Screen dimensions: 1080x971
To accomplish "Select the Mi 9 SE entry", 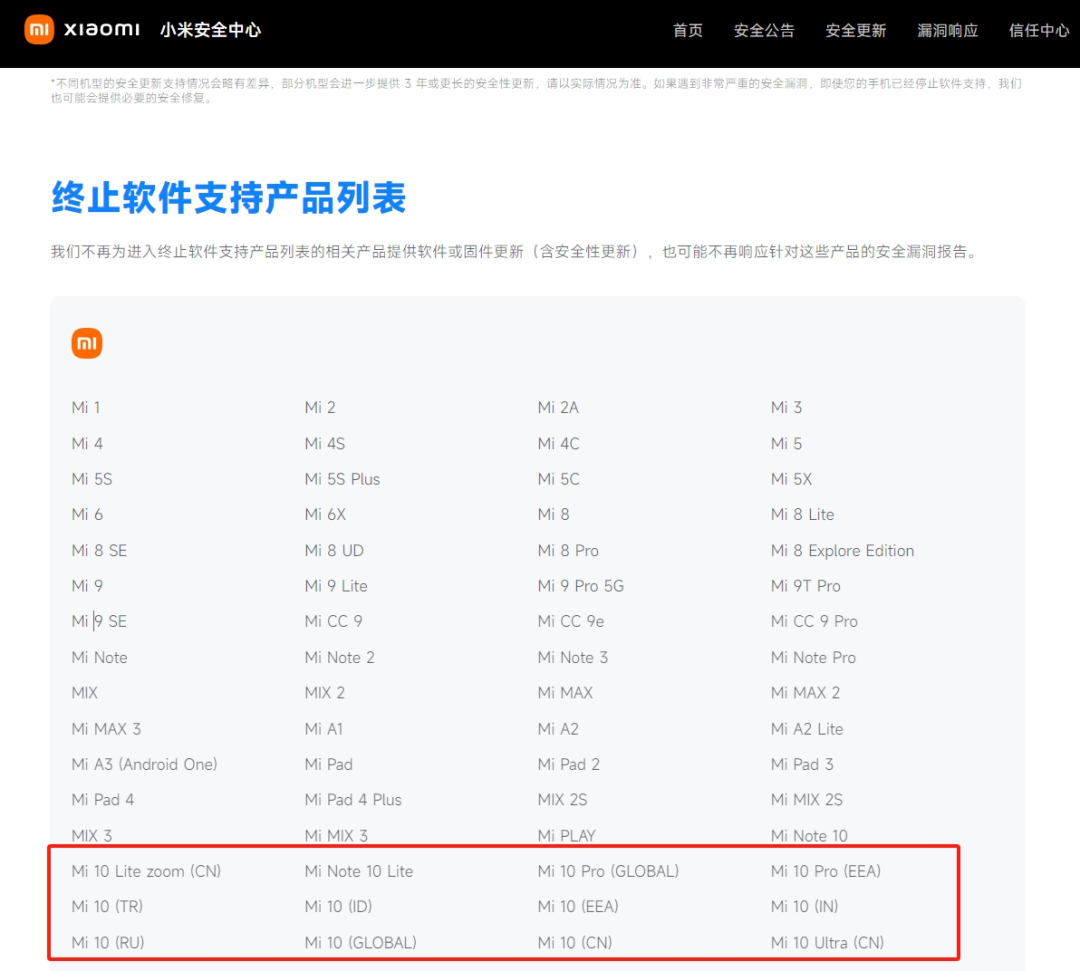I will pyautogui.click(x=99, y=622).
